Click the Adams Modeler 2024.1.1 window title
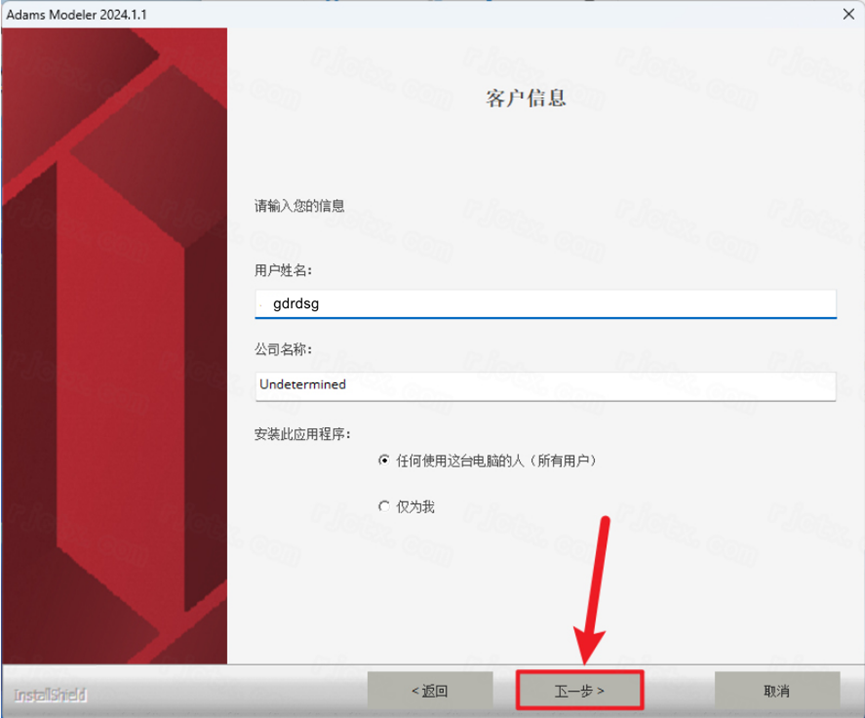This screenshot has height=718, width=865. click(x=77, y=15)
